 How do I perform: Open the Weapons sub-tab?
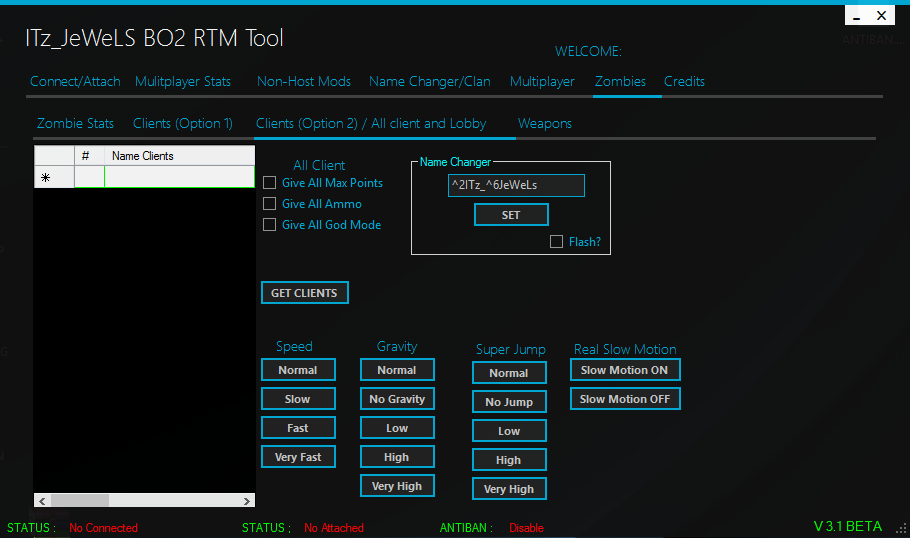(544, 123)
